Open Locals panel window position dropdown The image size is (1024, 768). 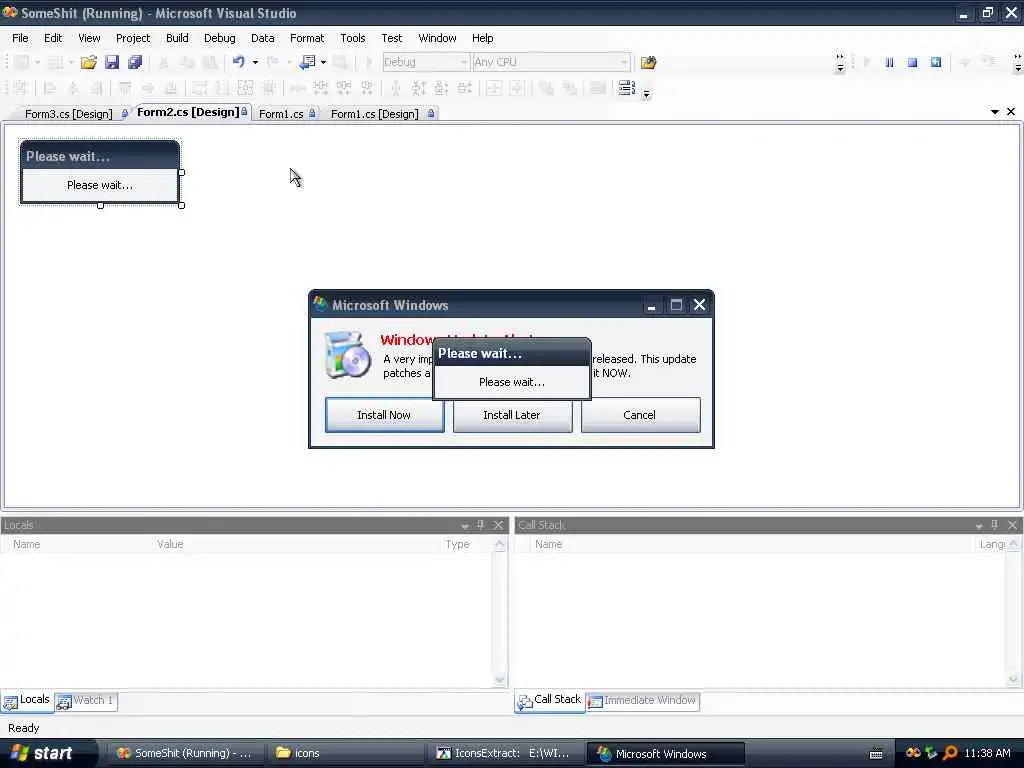click(465, 526)
